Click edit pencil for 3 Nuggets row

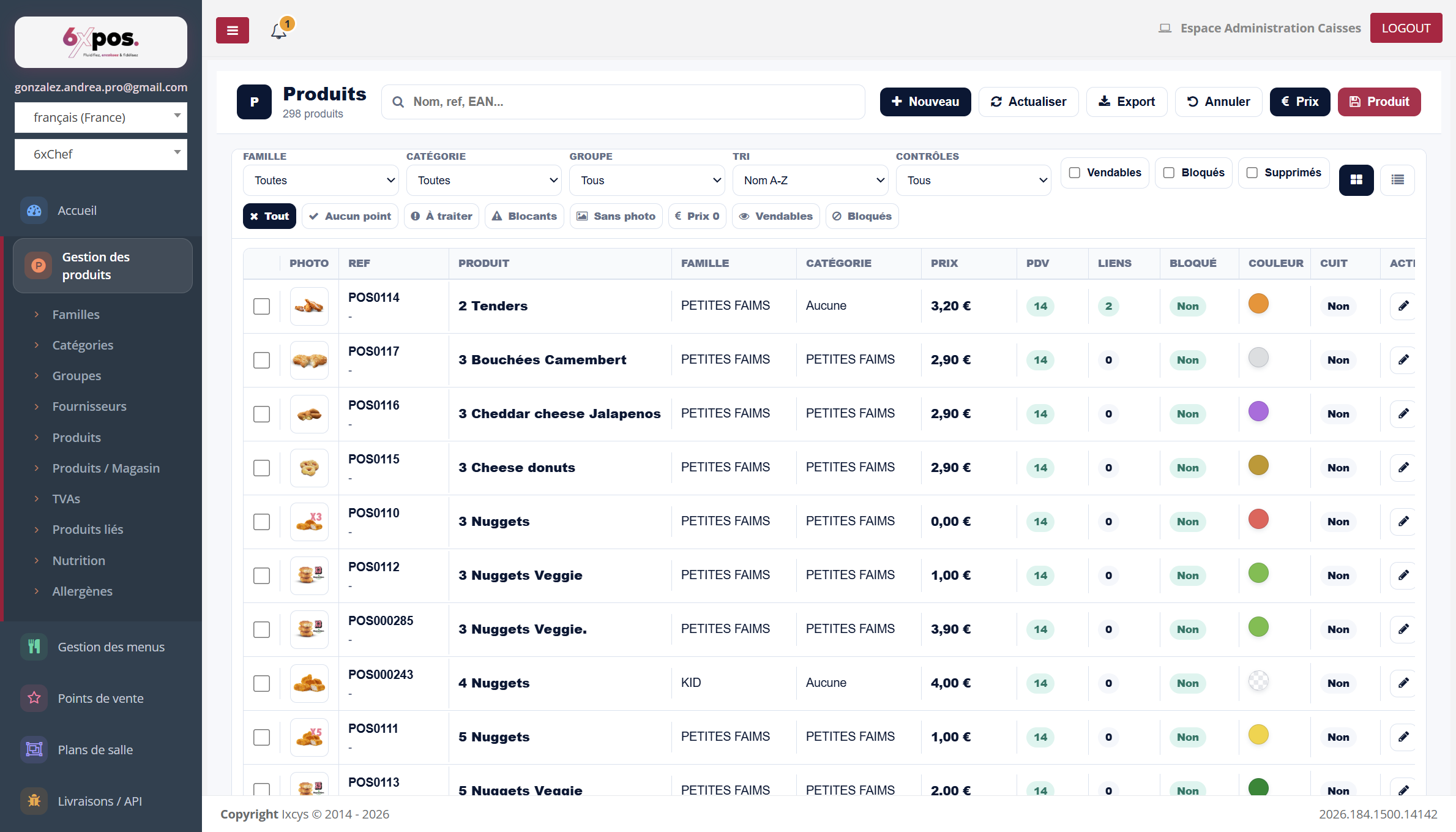[1403, 521]
